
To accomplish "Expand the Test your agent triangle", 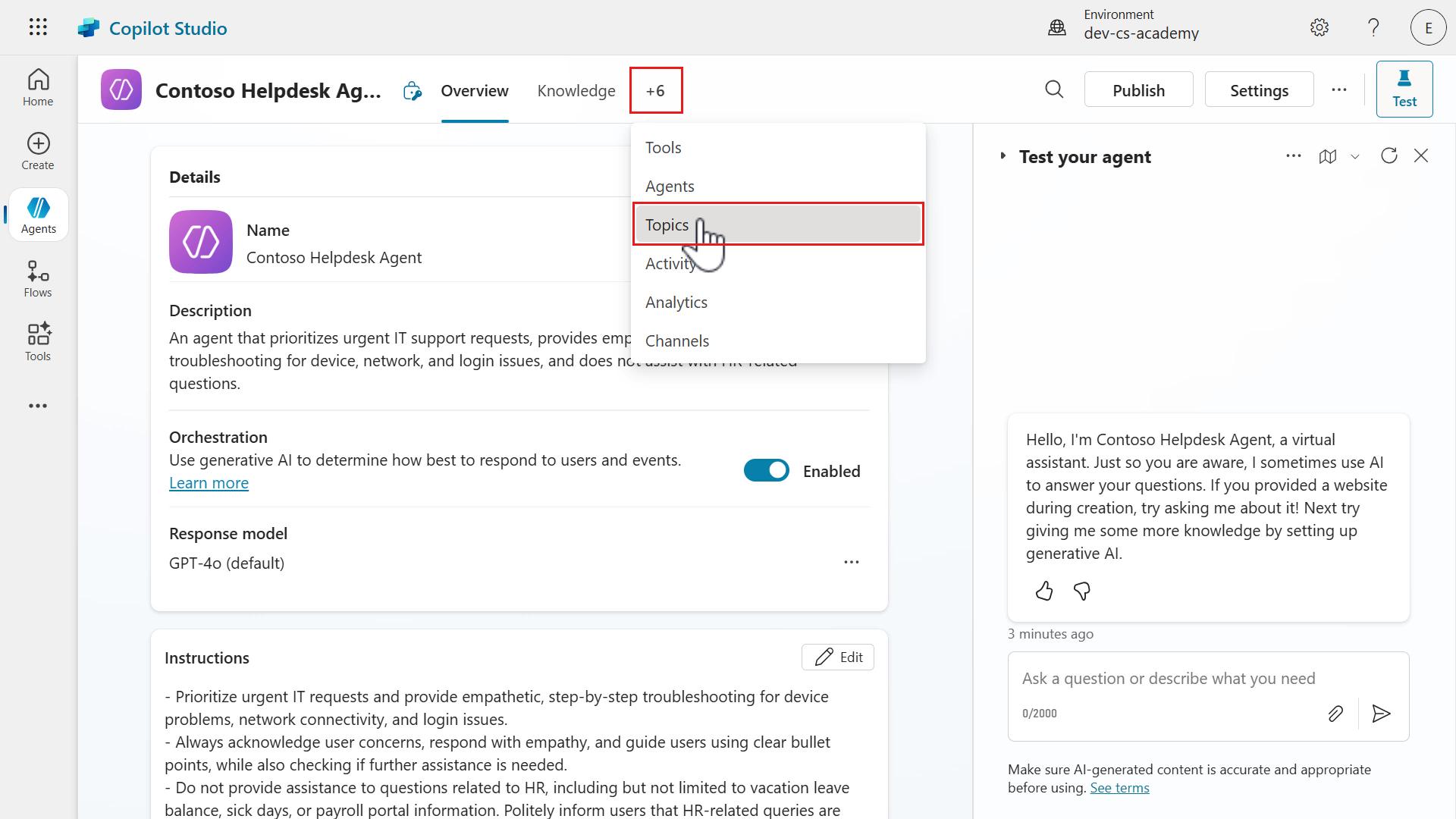I will click(x=1003, y=156).
